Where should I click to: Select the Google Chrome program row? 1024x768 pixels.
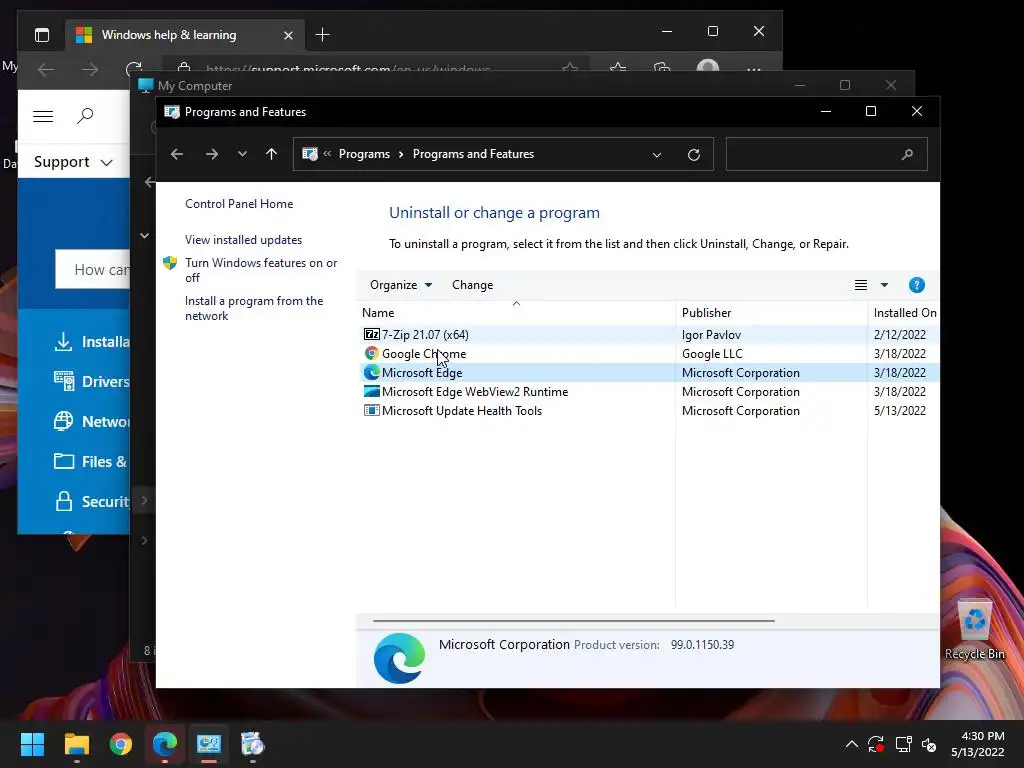[x=649, y=353]
